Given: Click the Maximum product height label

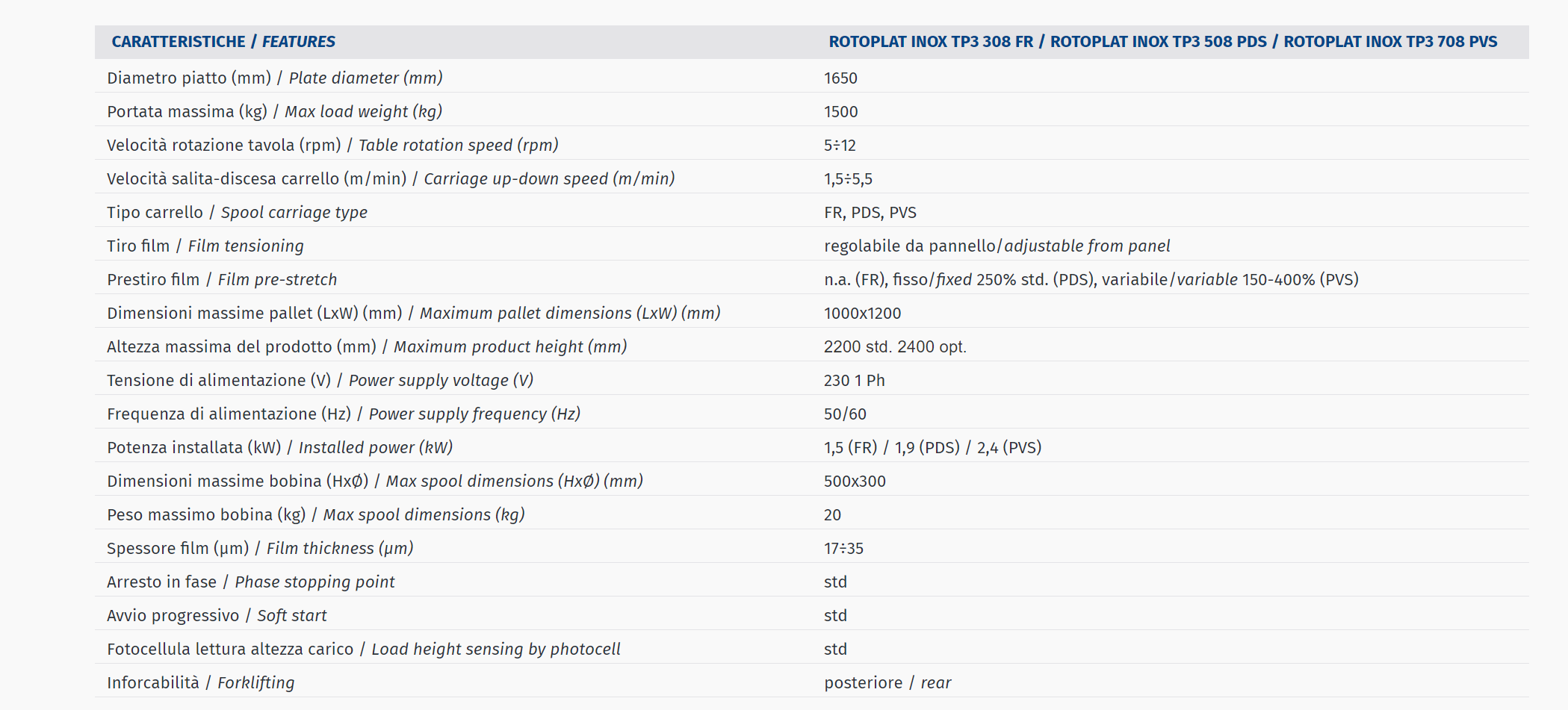Looking at the screenshot, I should click(367, 346).
